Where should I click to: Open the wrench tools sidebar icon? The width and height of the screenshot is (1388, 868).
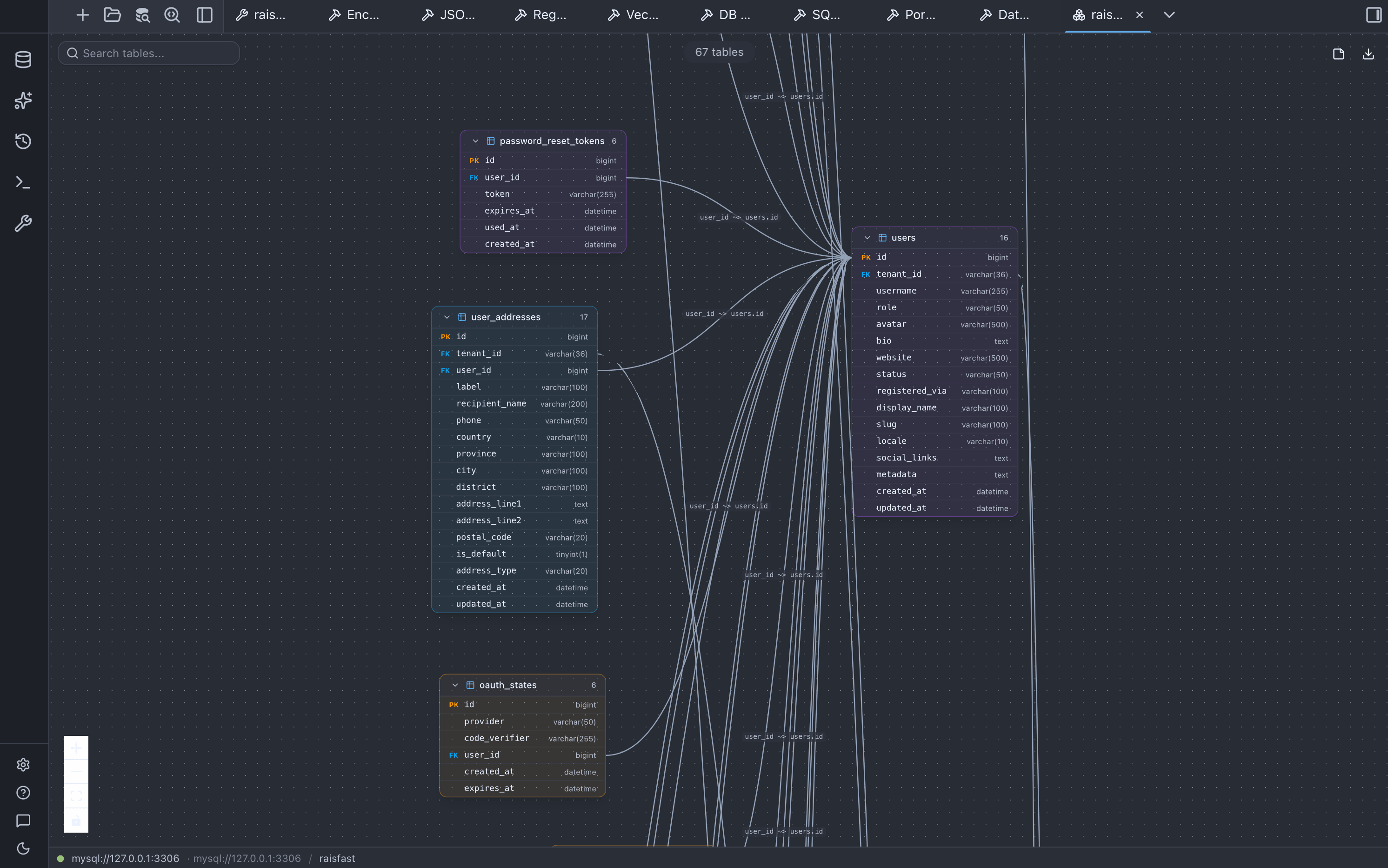[x=23, y=223]
